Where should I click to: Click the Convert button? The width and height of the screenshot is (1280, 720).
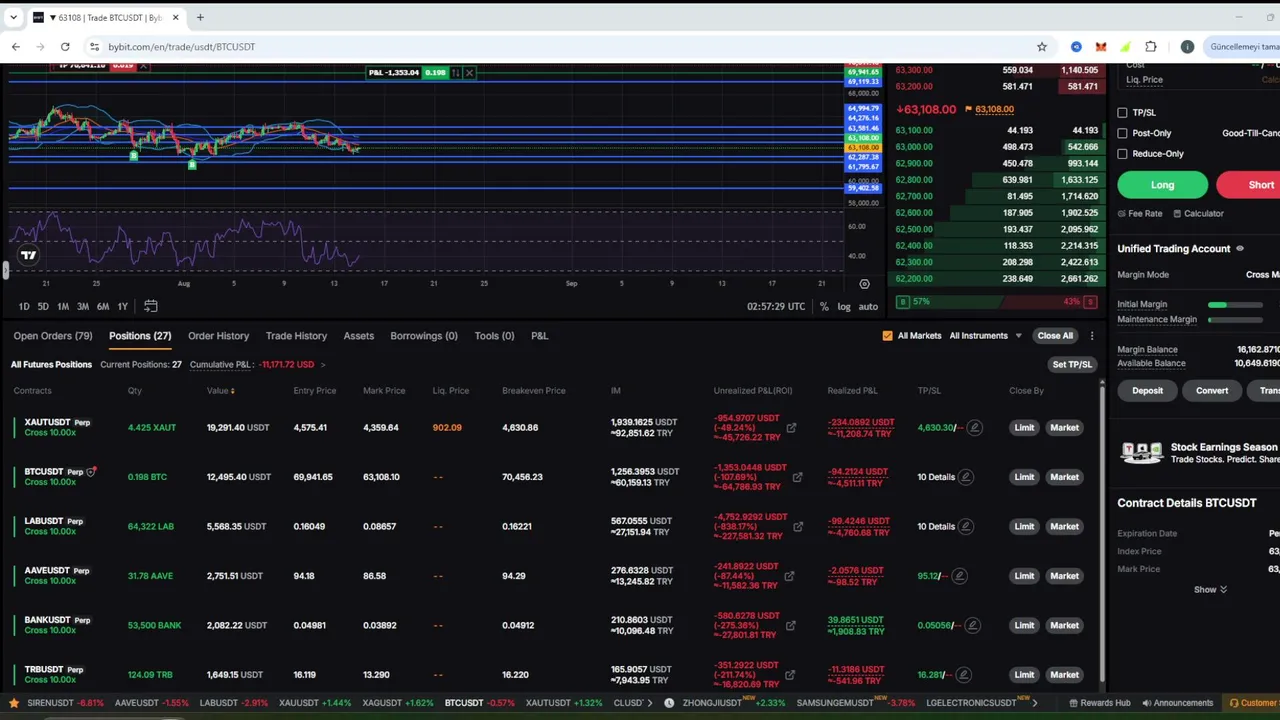(1212, 391)
